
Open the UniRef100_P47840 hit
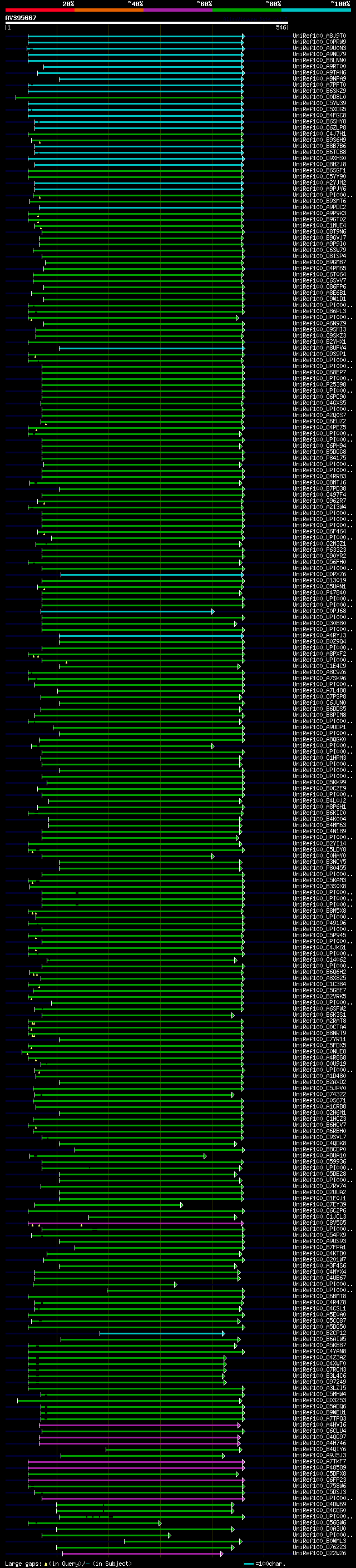(x=319, y=592)
